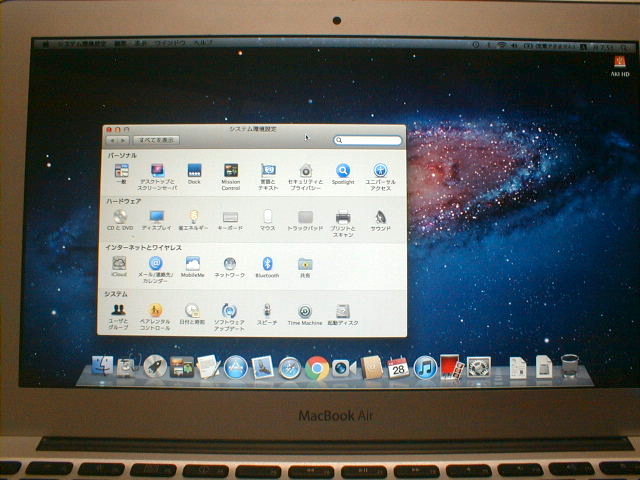This screenshot has height=480, width=640.
Task: Click the back arrow in System Preferences toolbar
Action: [112, 140]
